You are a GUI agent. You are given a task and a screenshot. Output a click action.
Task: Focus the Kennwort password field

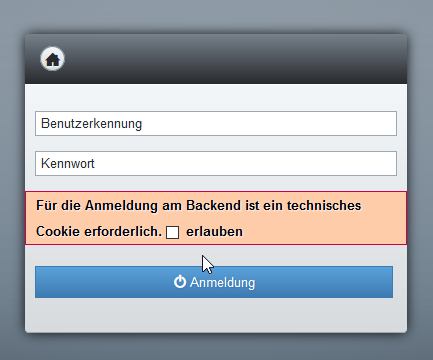click(216, 164)
